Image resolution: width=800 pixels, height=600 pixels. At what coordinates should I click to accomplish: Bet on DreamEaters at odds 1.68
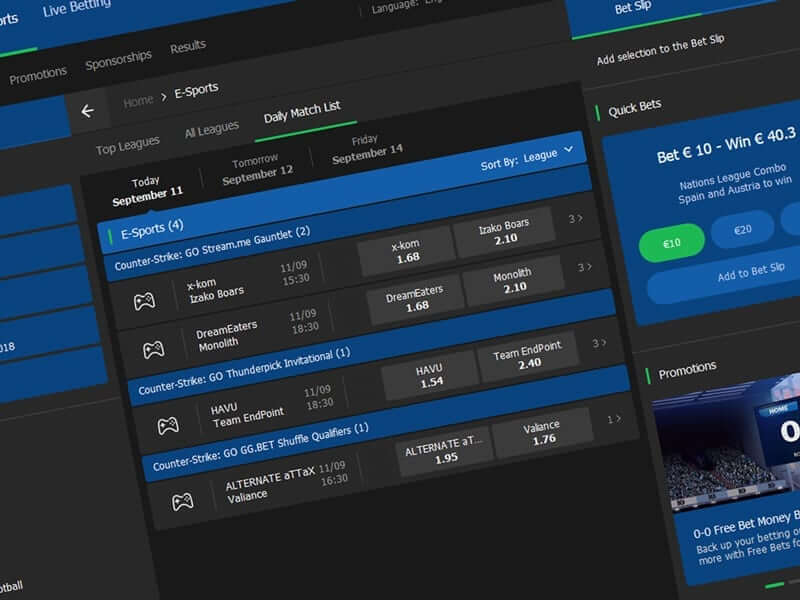416,299
